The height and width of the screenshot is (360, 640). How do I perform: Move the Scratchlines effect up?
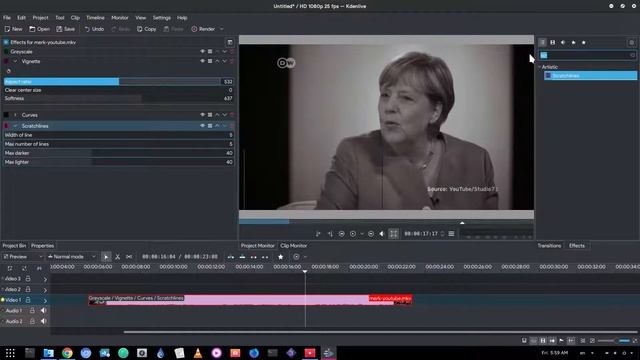217,126
